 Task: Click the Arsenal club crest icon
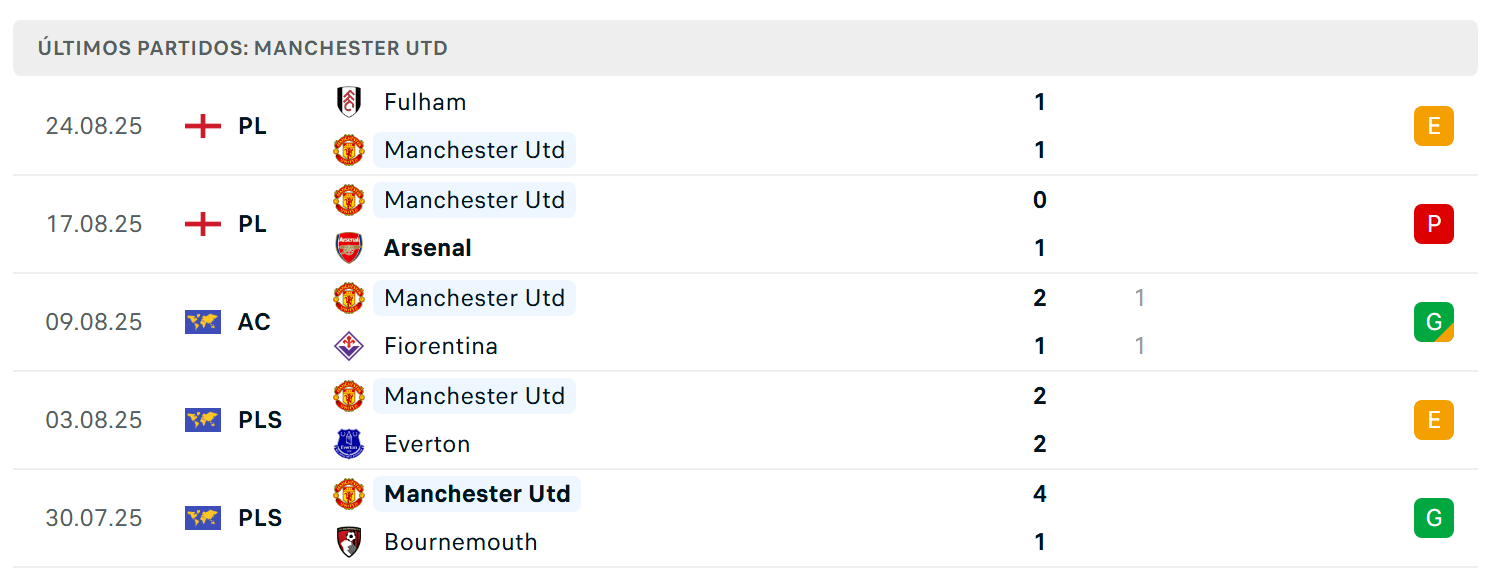click(348, 248)
